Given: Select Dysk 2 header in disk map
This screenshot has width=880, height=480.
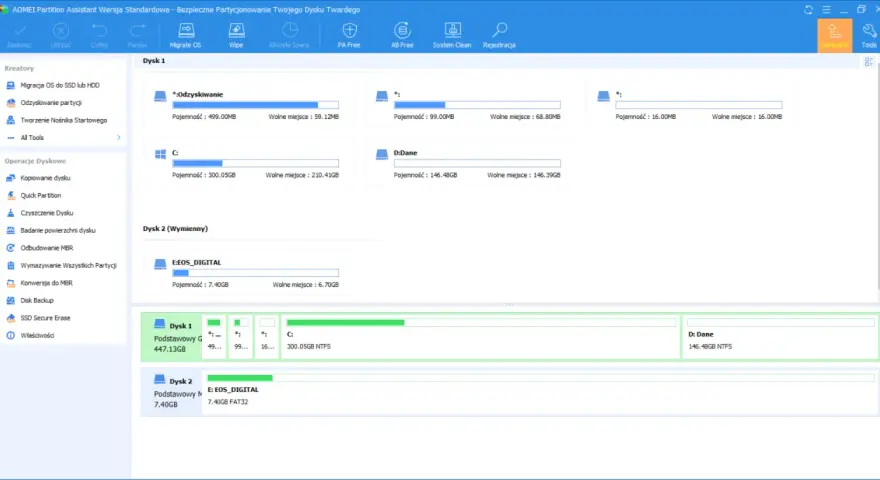Looking at the screenshot, I should (x=172, y=392).
